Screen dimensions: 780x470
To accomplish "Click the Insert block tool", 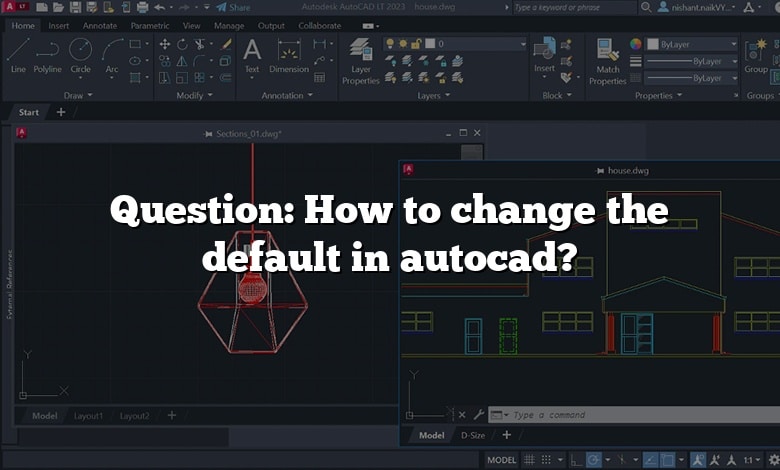I will (544, 55).
